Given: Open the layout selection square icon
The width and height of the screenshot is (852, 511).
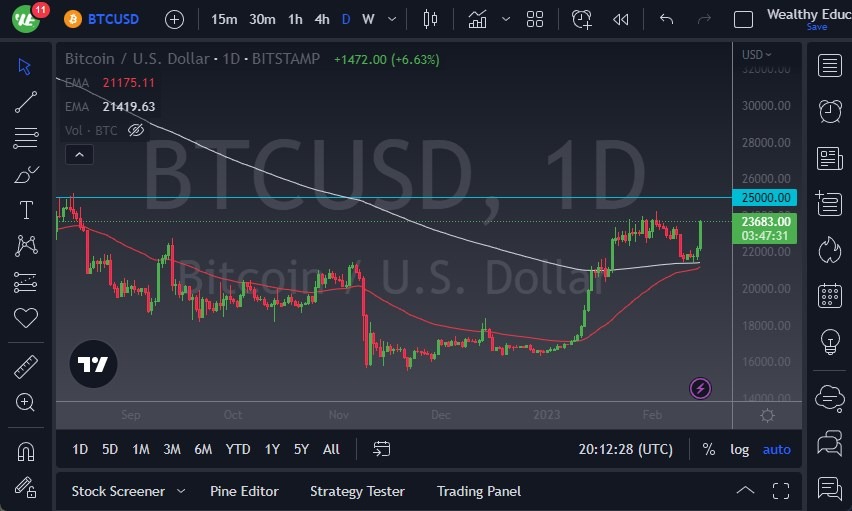Looking at the screenshot, I should [743, 20].
